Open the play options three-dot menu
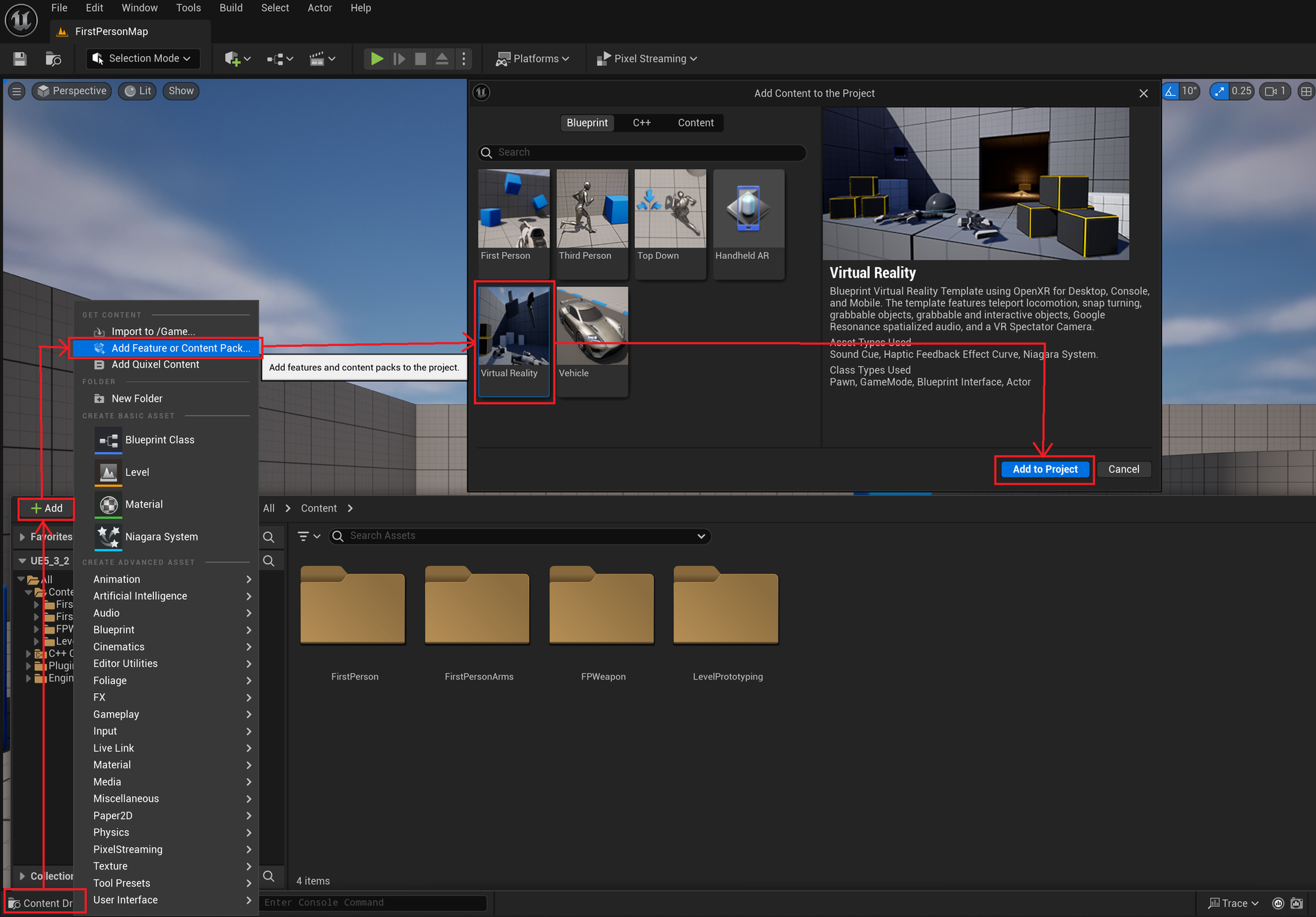The width and height of the screenshot is (1316, 917). click(x=464, y=59)
